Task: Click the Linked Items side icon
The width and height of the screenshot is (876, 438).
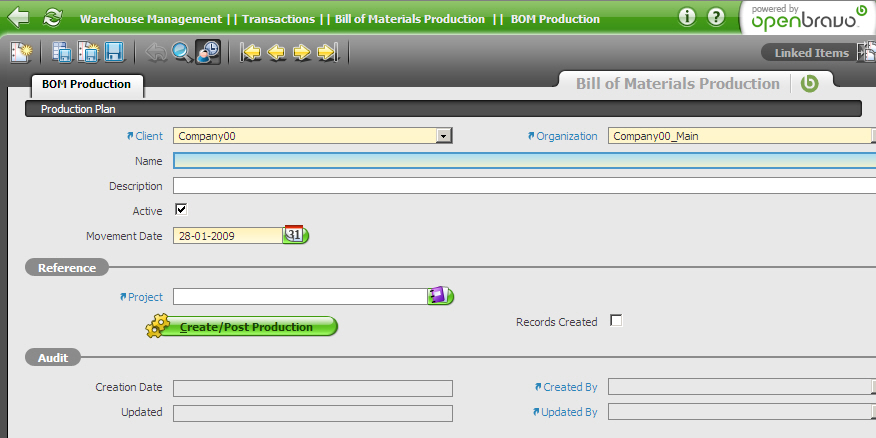Action: tap(867, 53)
